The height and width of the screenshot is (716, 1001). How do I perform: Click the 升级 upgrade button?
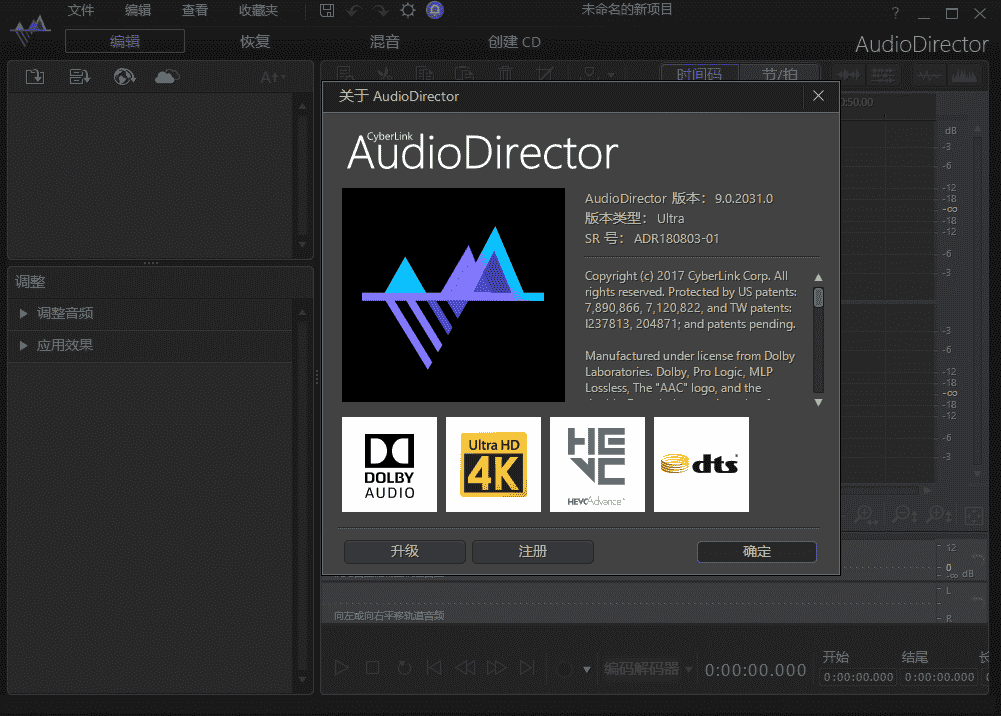[404, 551]
